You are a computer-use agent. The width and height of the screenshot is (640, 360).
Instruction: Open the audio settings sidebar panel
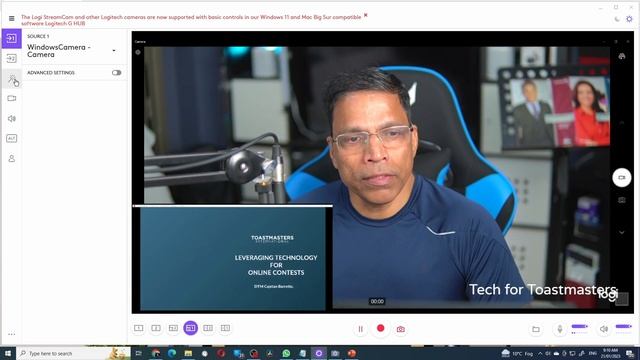11,118
